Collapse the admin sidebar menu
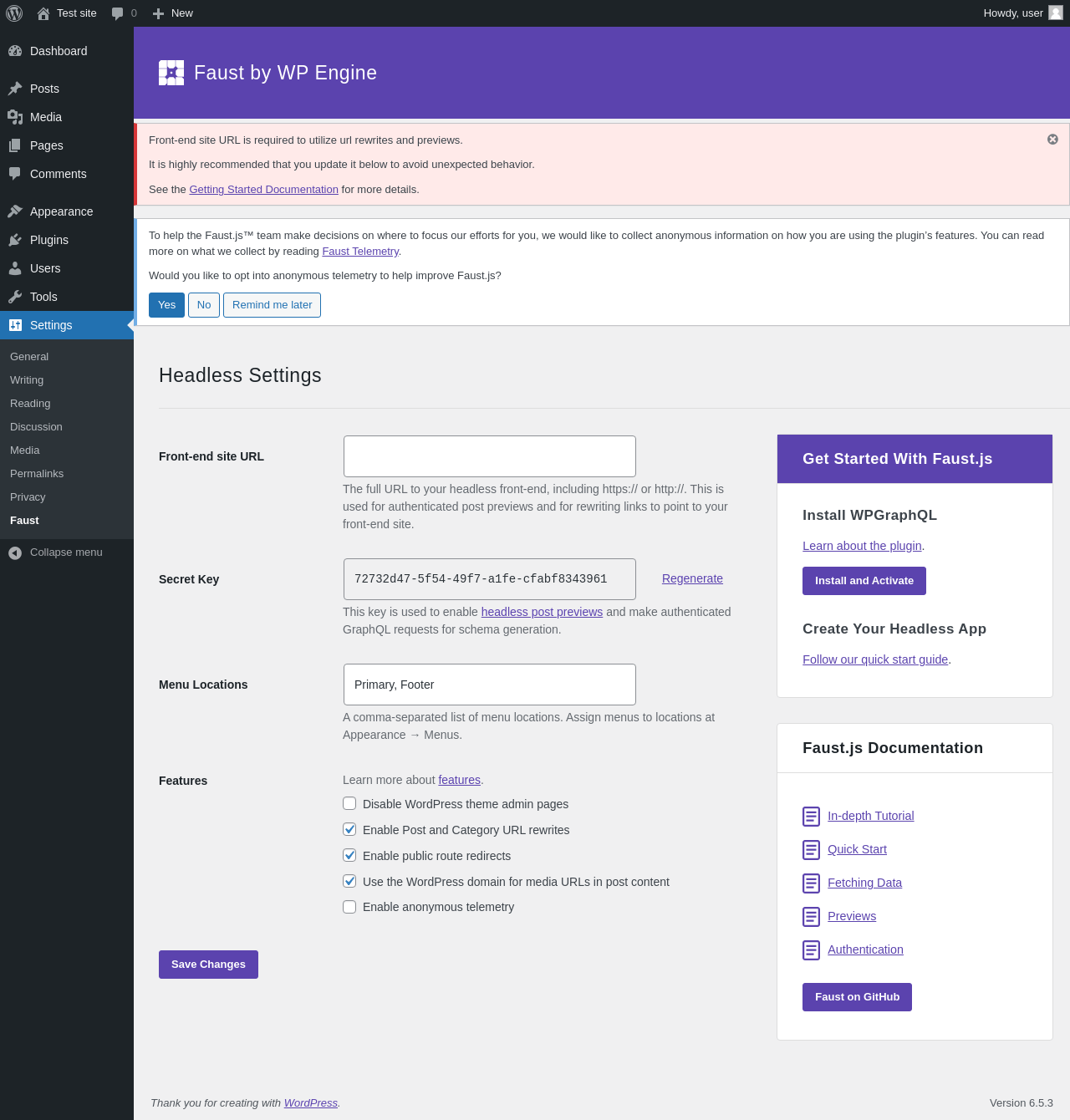 click(x=56, y=552)
